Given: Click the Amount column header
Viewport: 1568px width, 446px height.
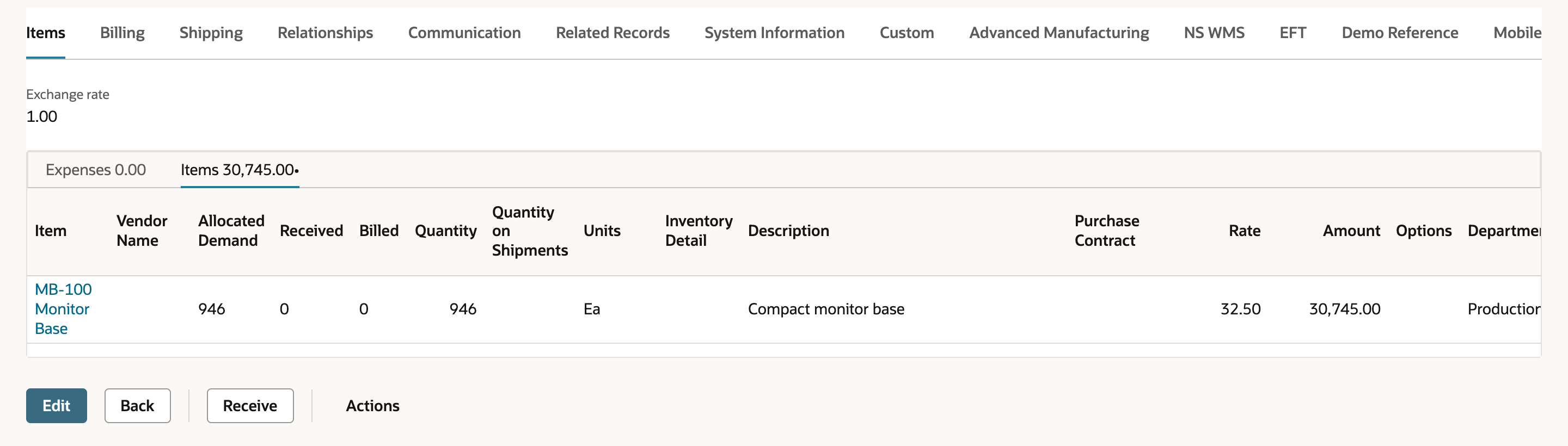Looking at the screenshot, I should click(x=1351, y=231).
